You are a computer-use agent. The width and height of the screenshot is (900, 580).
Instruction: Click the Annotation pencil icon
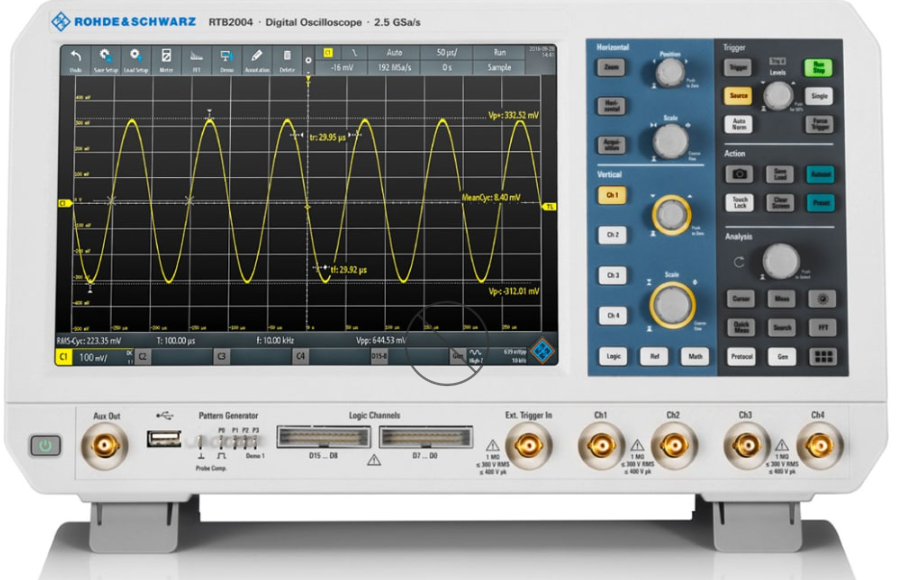point(256,59)
